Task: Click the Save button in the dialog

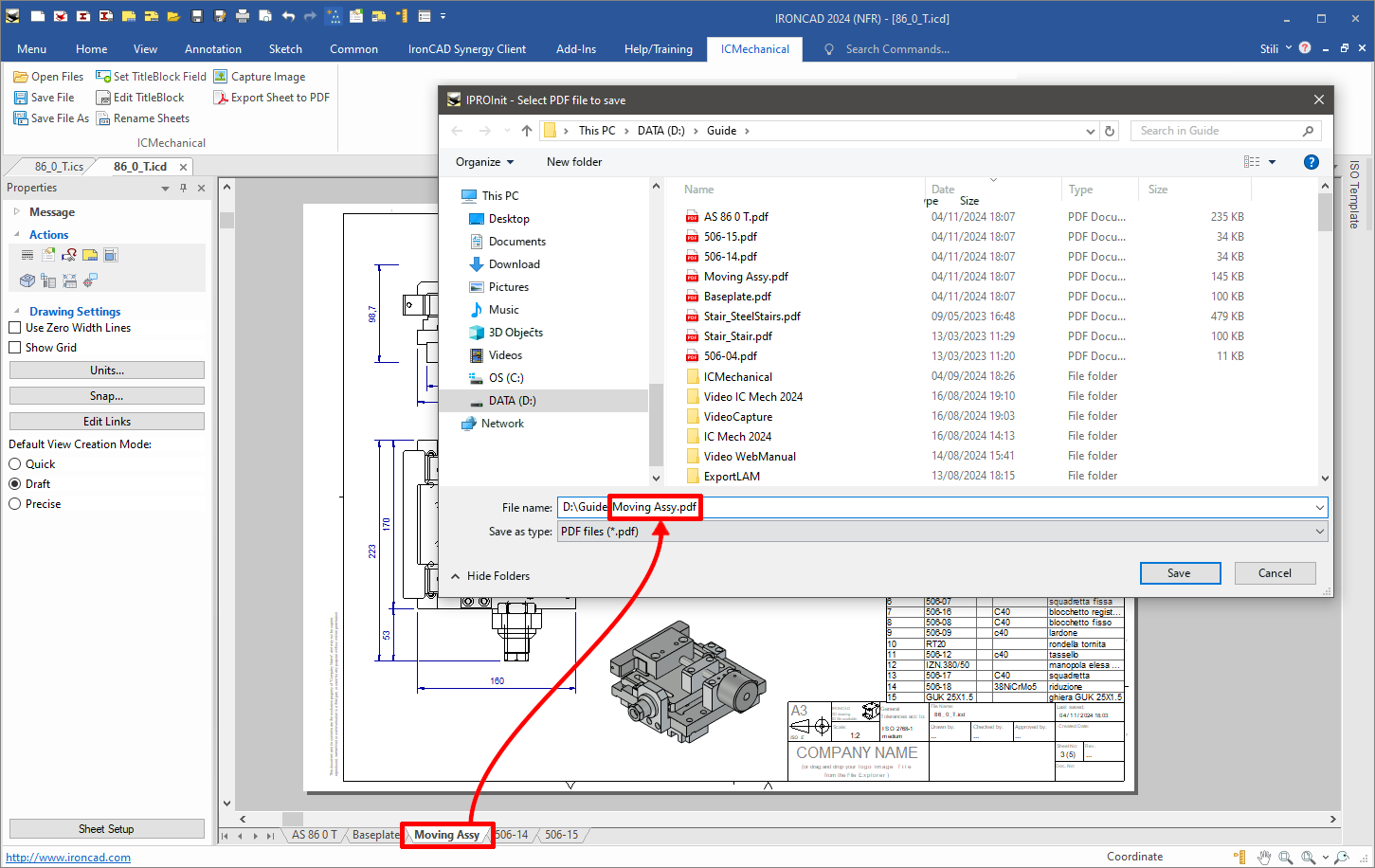Action: pyautogui.click(x=1180, y=573)
